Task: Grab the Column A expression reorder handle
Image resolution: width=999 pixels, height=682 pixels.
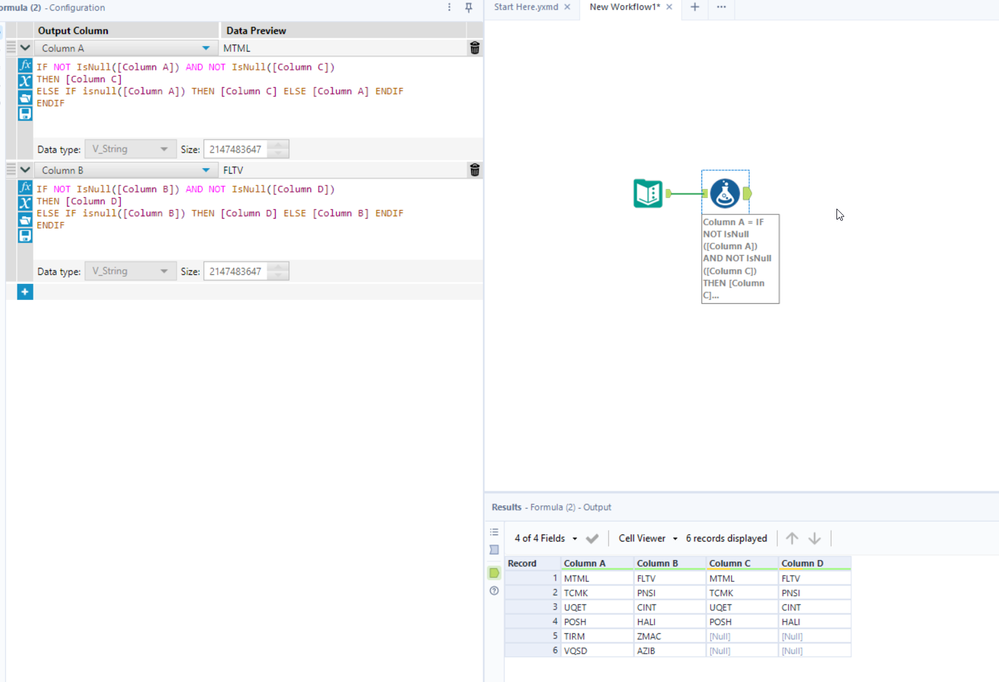Action: click(x=11, y=48)
